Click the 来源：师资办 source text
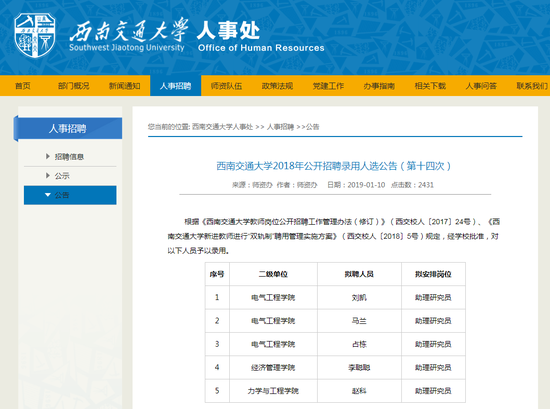Screen dimensions: 550x409 [x=252, y=185]
